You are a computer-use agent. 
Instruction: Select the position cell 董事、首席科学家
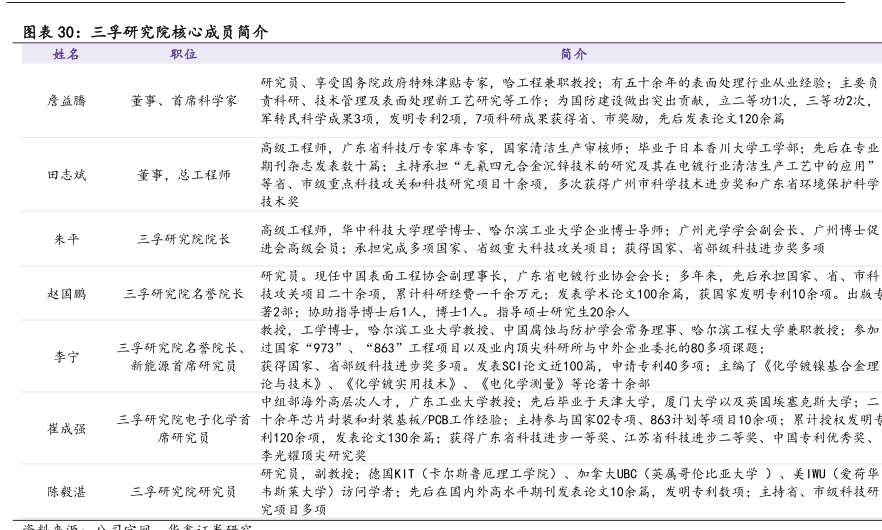point(183,102)
